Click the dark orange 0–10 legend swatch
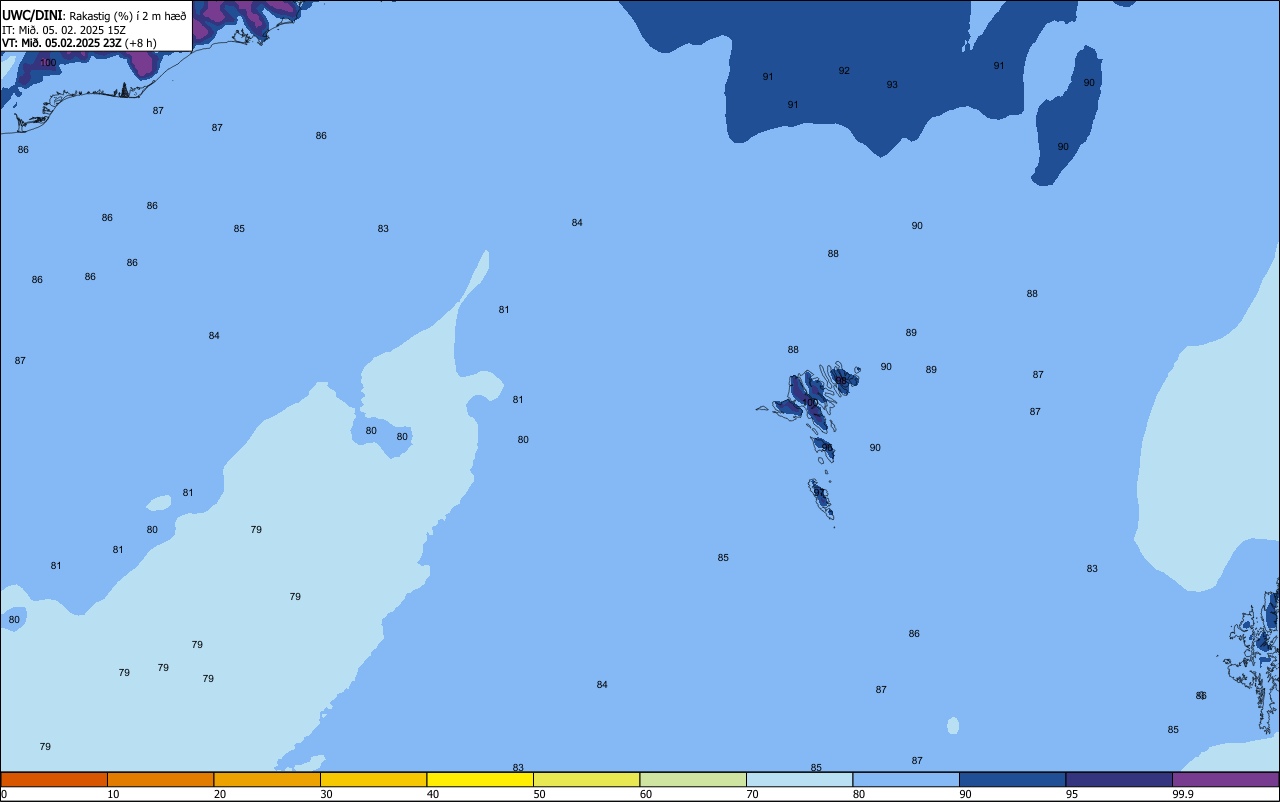 click(x=54, y=779)
